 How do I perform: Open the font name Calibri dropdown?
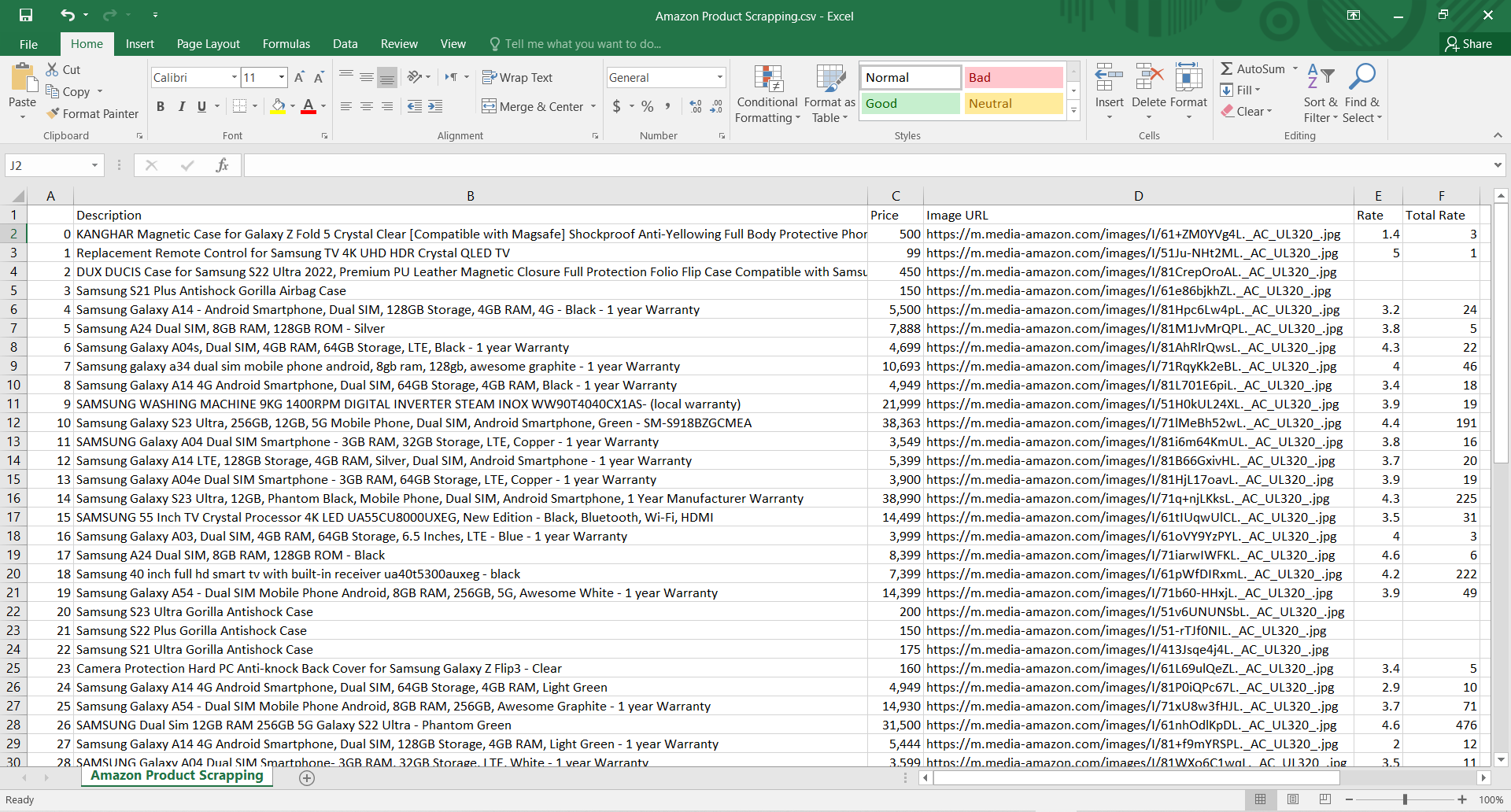(235, 77)
